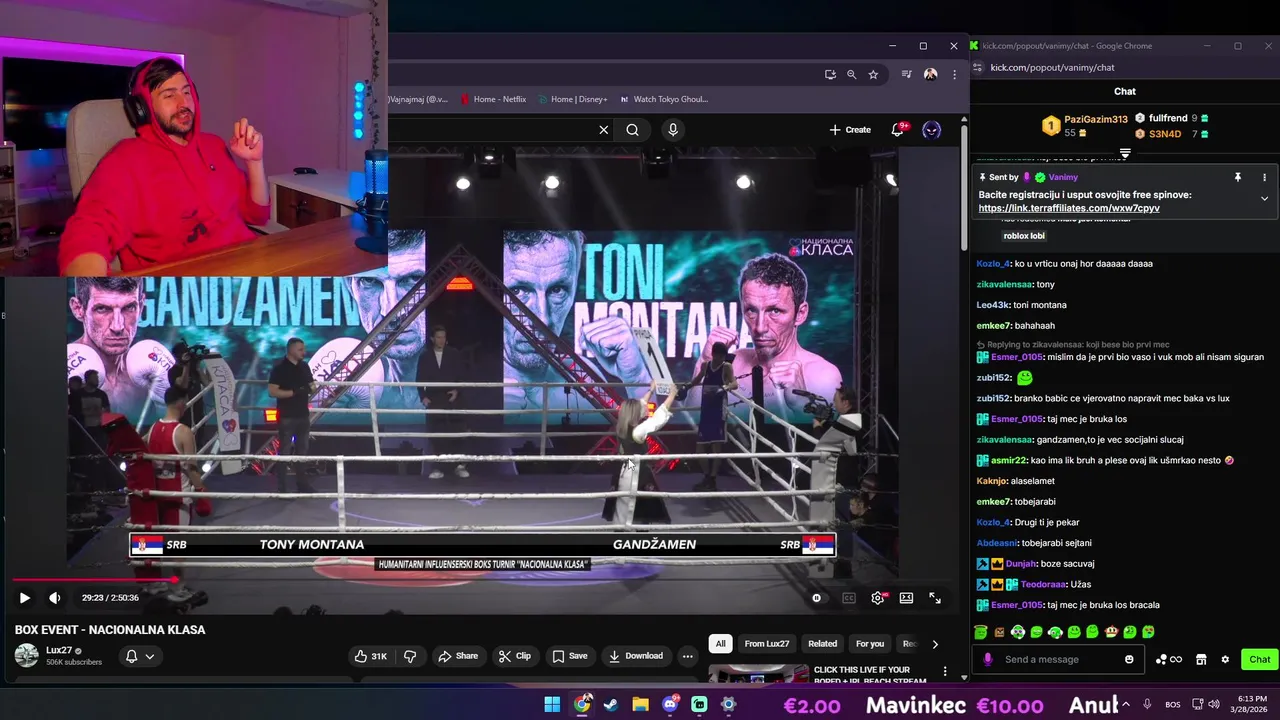Enter fullscreen in YouTube player

click(935, 598)
